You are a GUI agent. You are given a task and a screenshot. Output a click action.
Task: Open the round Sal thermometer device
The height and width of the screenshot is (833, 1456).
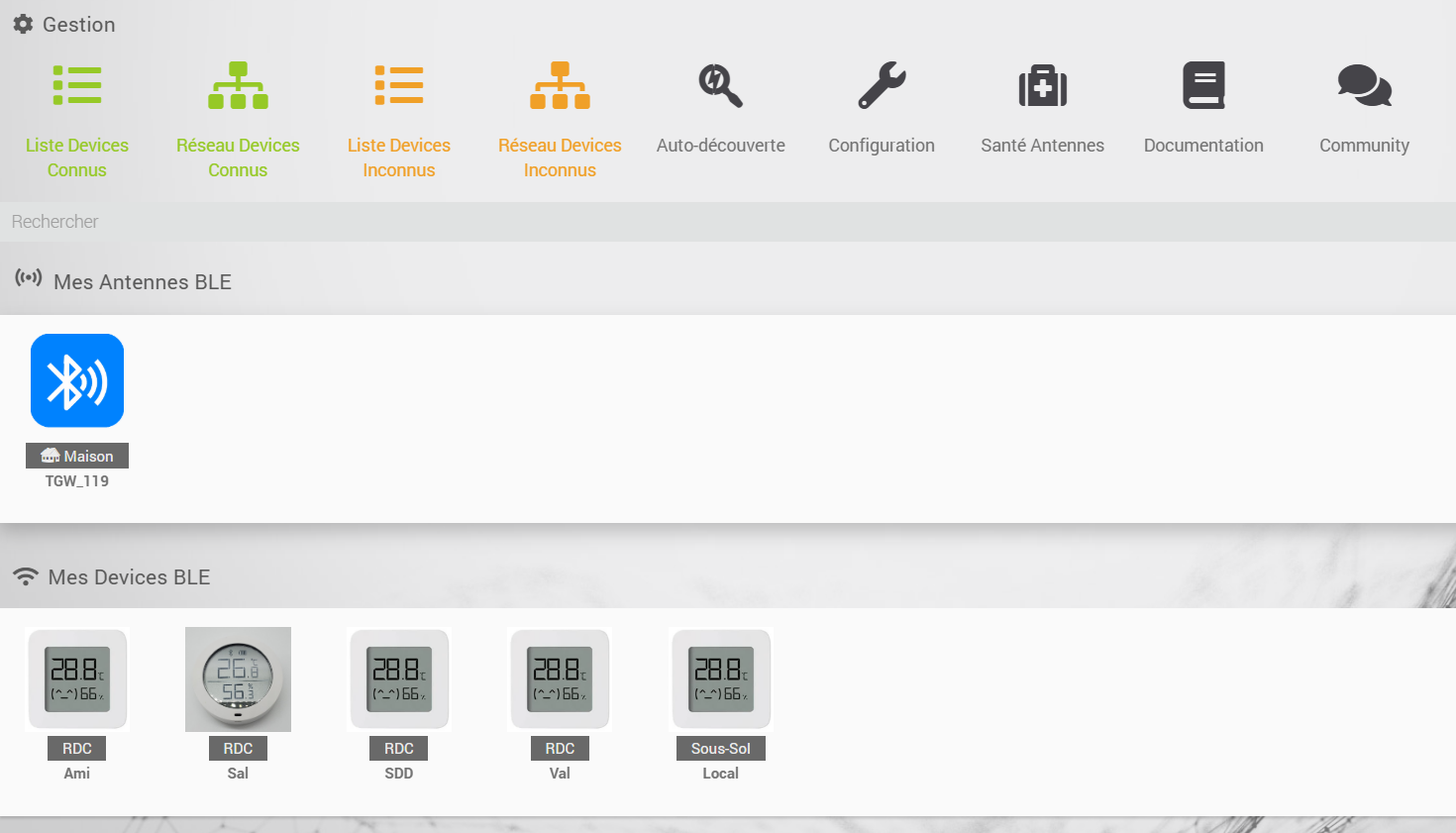pyautogui.click(x=238, y=679)
